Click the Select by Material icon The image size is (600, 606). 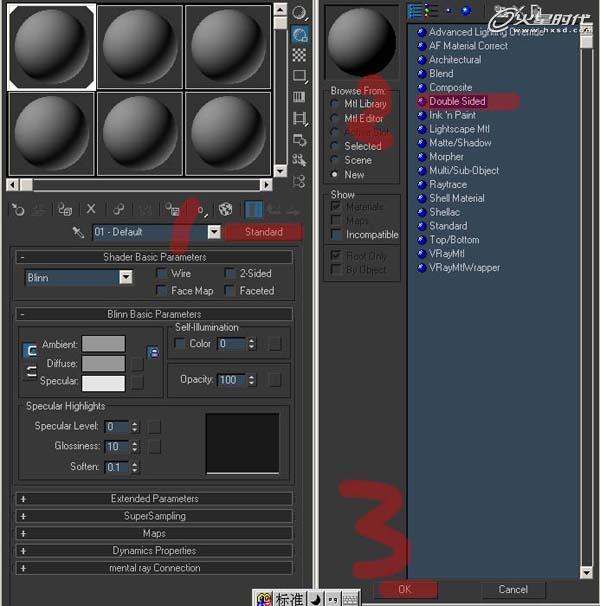(x=300, y=160)
